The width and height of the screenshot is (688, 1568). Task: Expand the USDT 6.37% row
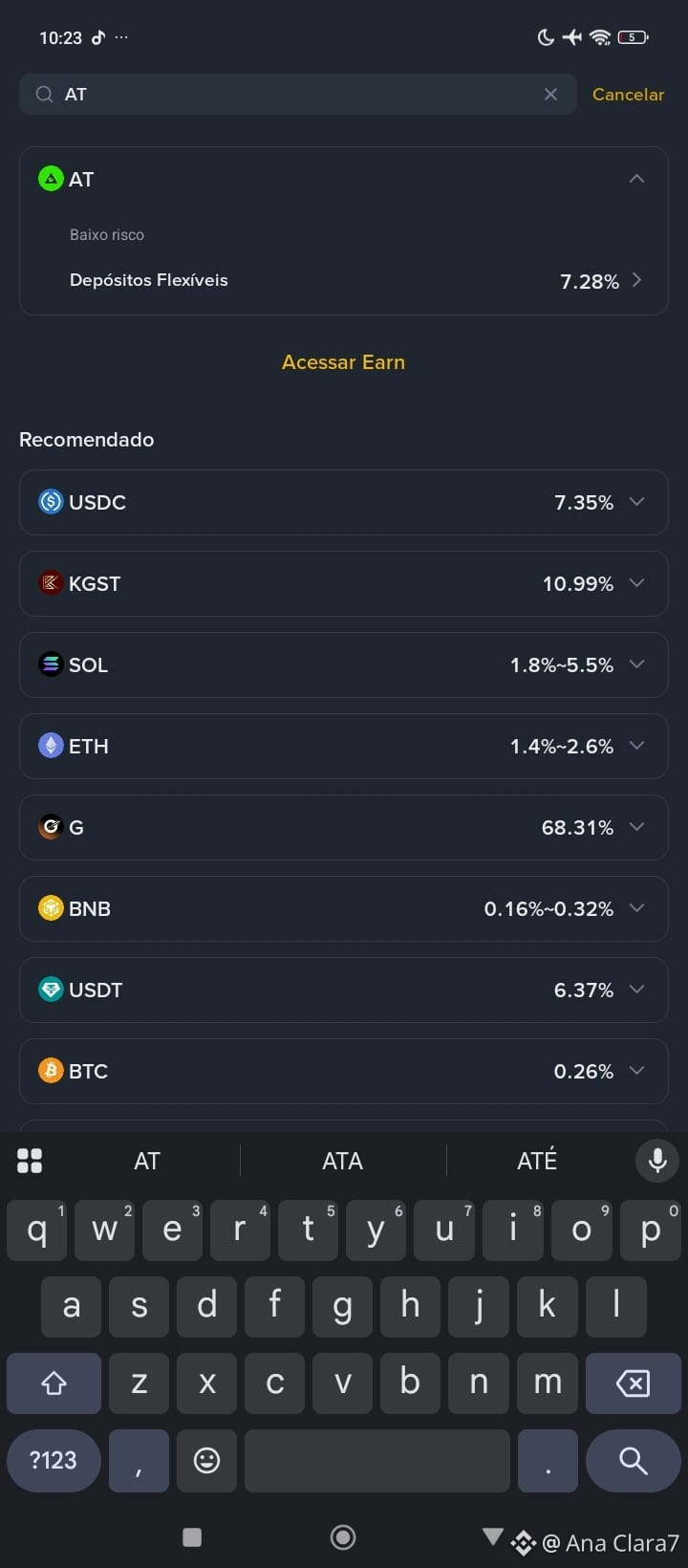[x=344, y=990]
